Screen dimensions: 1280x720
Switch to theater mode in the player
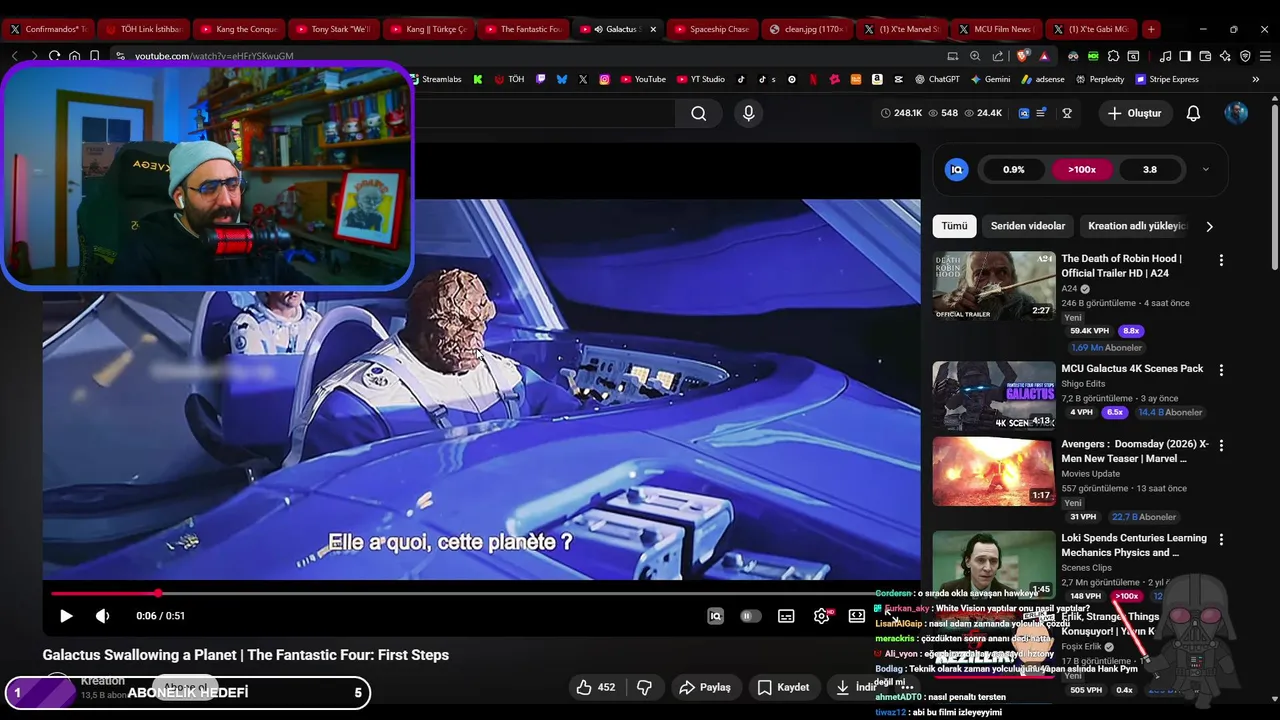(x=857, y=616)
